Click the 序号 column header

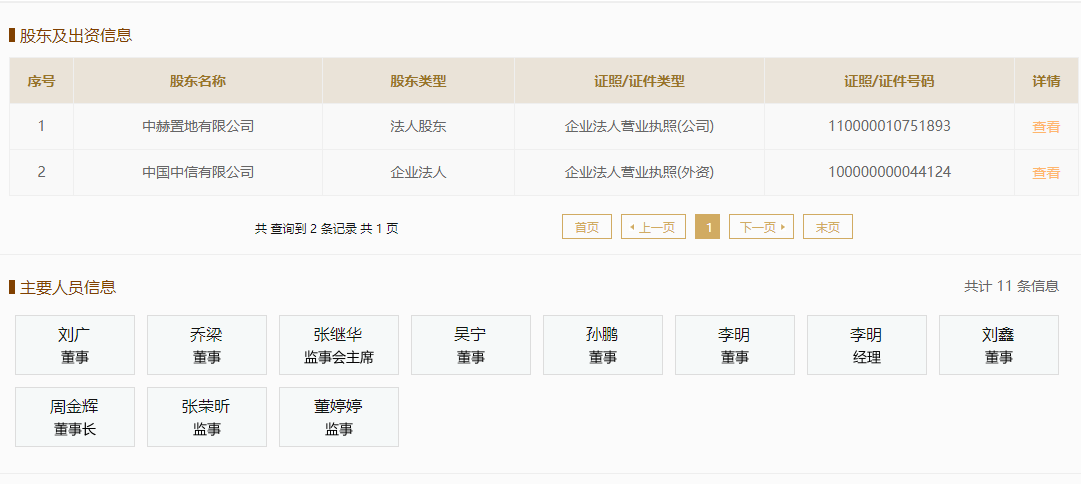click(41, 81)
